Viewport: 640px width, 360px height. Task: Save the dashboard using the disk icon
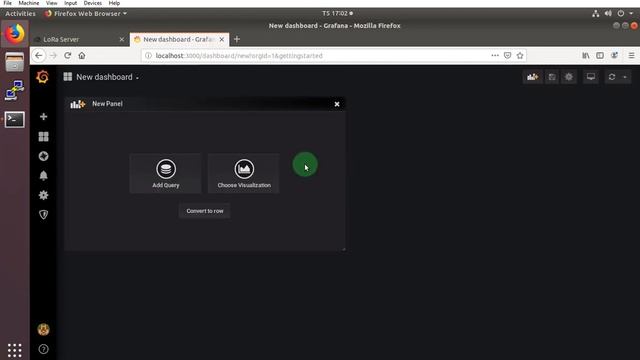552,77
